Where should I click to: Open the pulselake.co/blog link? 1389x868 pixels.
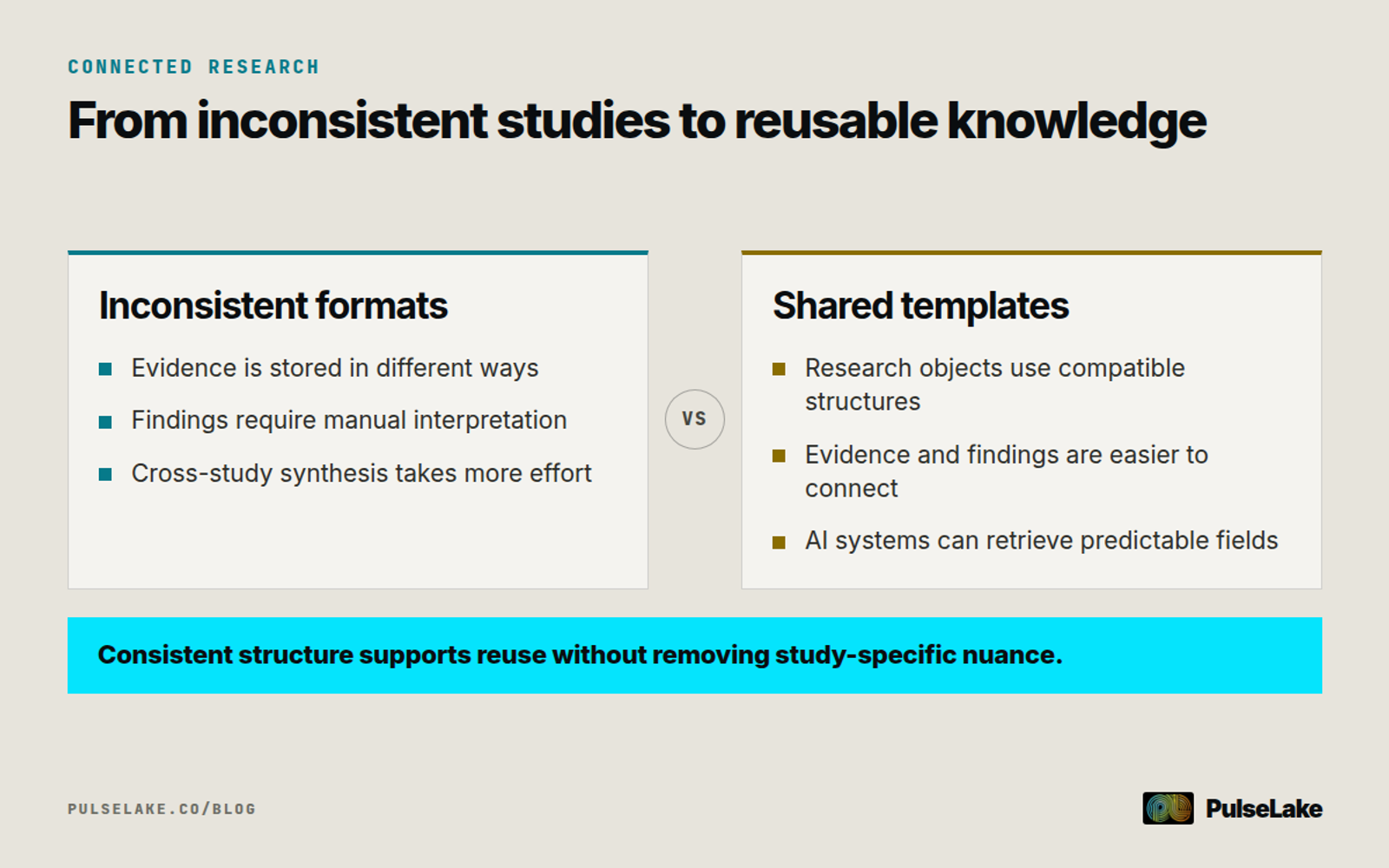coord(161,809)
